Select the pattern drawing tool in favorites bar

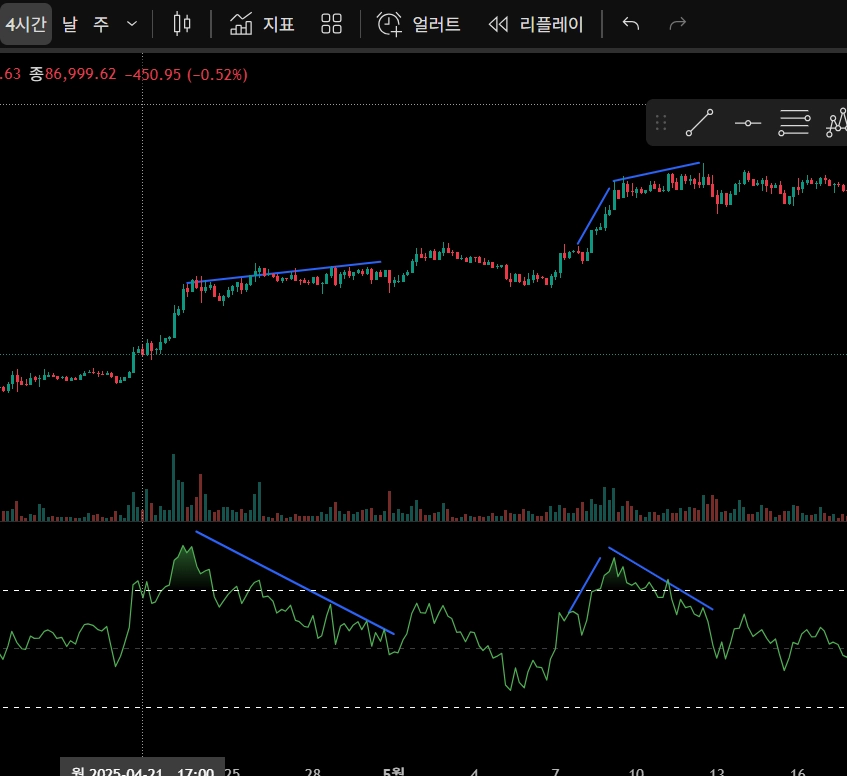[x=837, y=123]
